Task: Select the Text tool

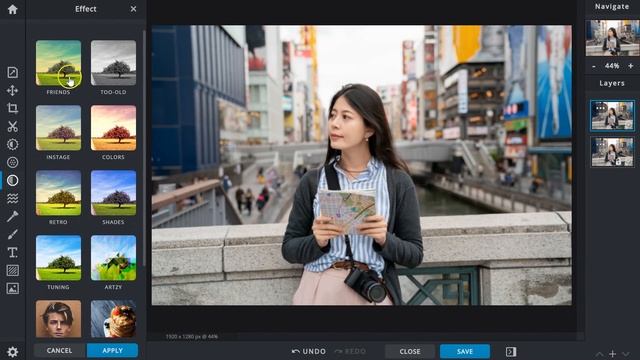Action: (x=12, y=252)
